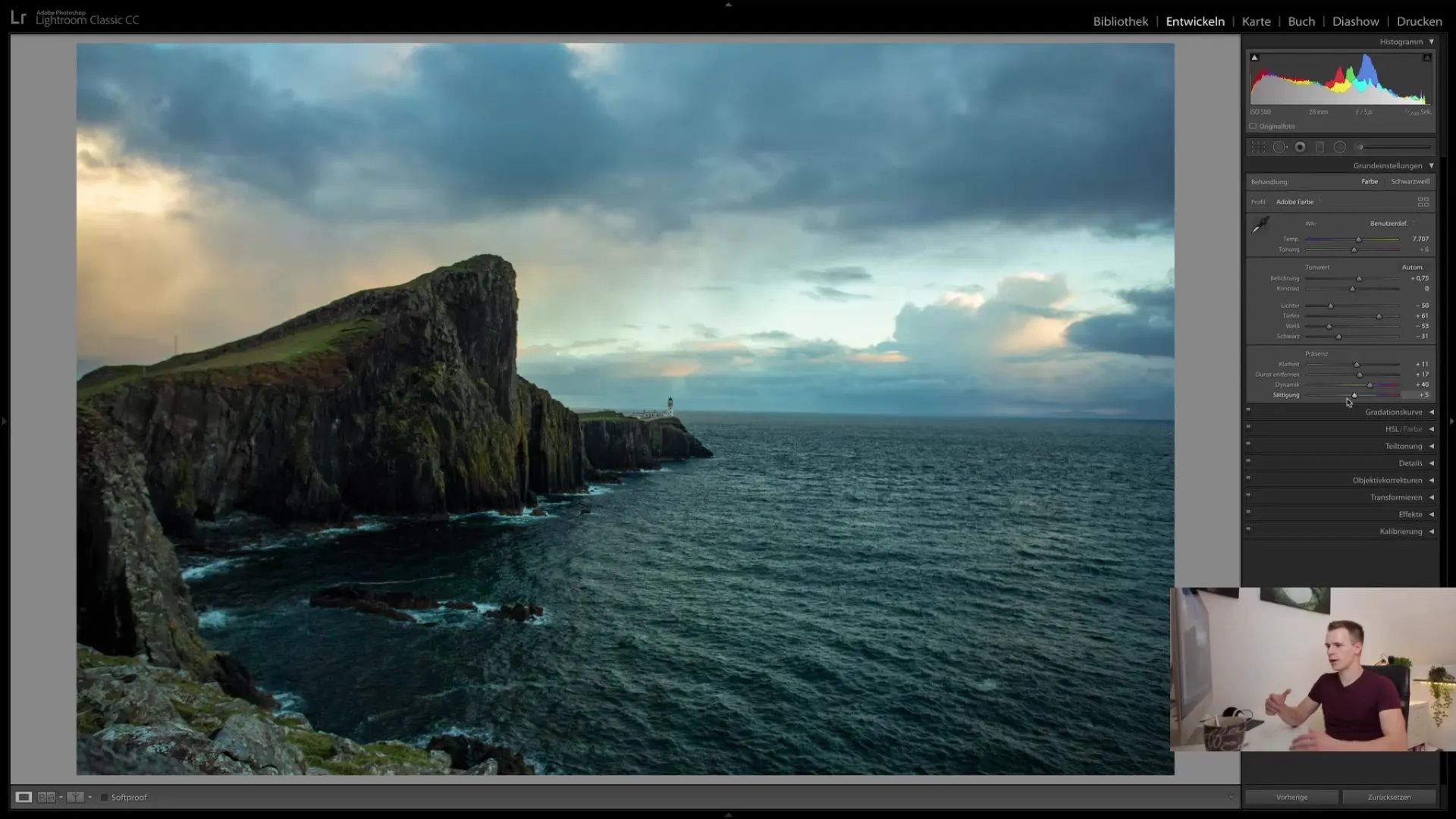Click the Sättigung slider handle
The width and height of the screenshot is (1456, 819).
(x=1354, y=395)
